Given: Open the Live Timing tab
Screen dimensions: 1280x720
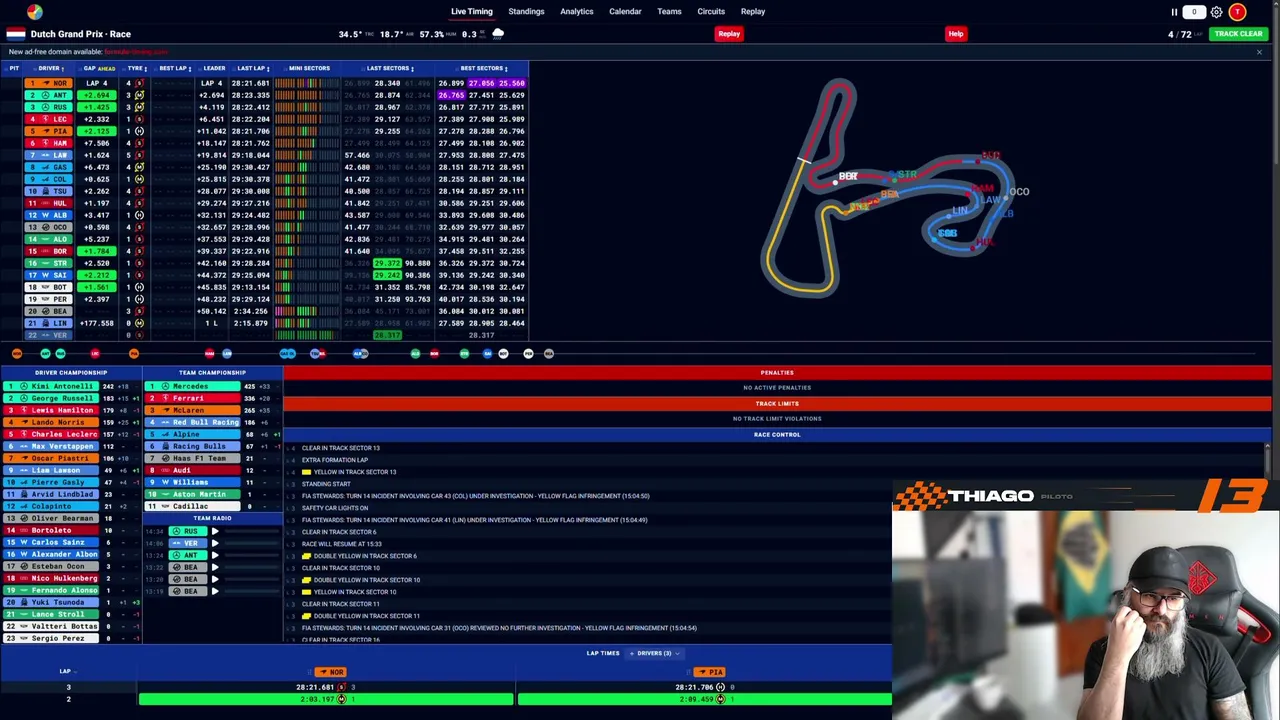Looking at the screenshot, I should [x=471, y=12].
